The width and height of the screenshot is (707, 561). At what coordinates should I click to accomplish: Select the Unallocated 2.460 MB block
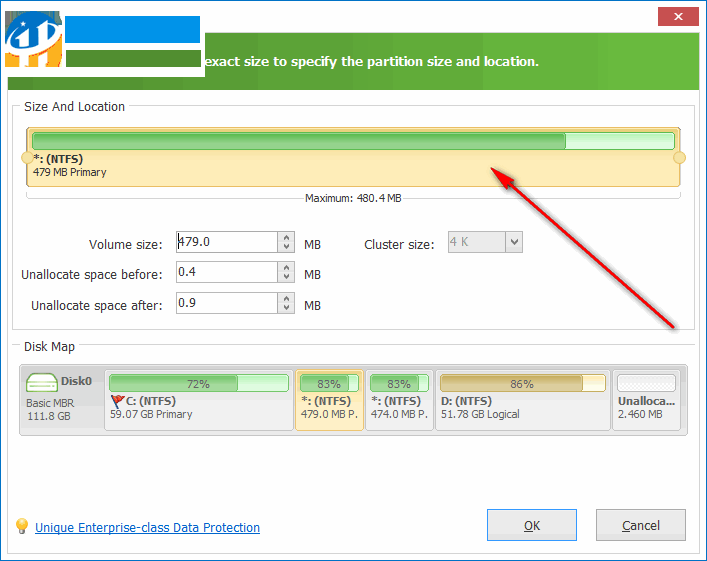point(646,400)
